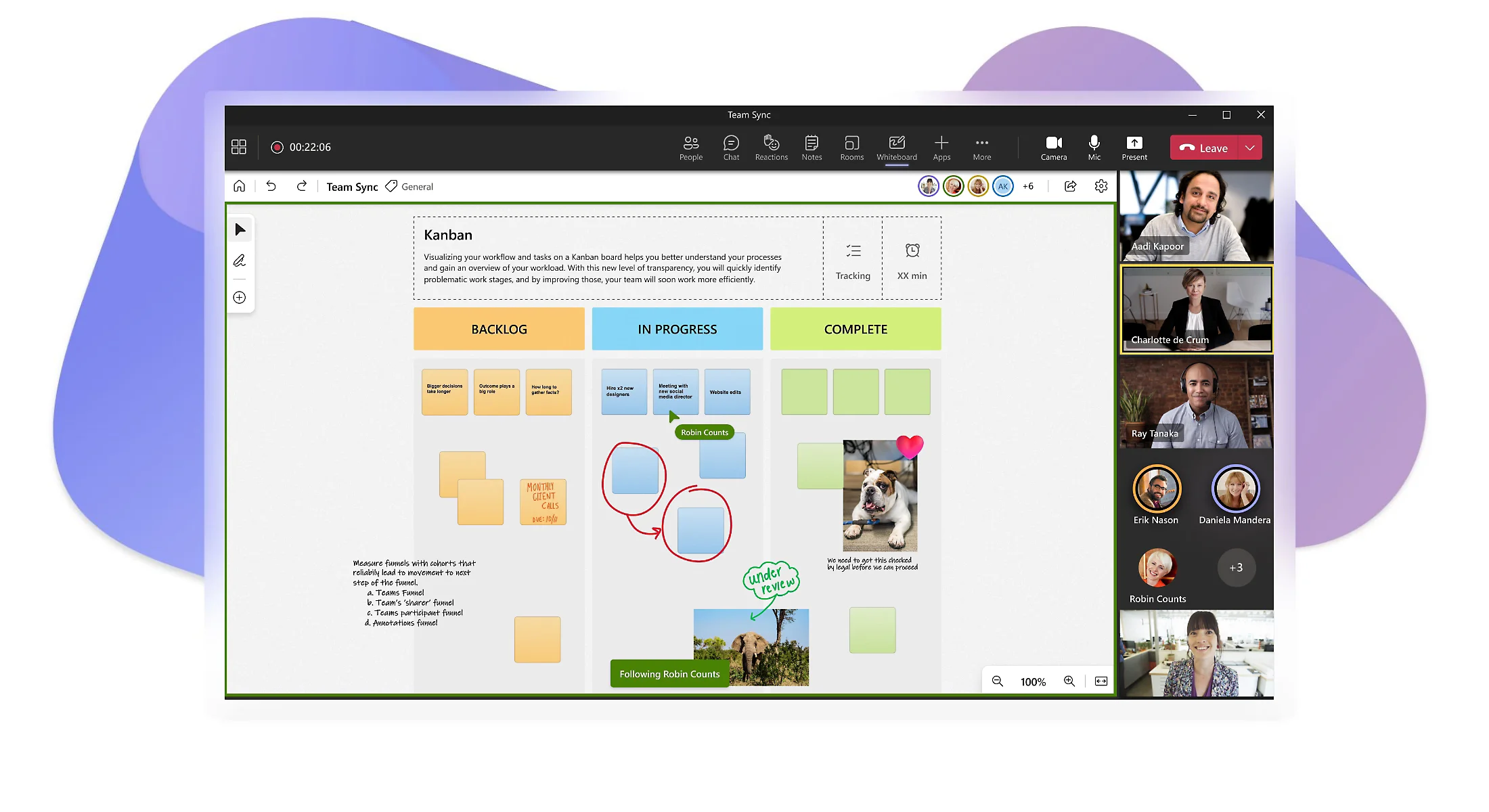Image resolution: width=1489 pixels, height=812 pixels.
Task: Click the Present button
Action: [x=1134, y=147]
